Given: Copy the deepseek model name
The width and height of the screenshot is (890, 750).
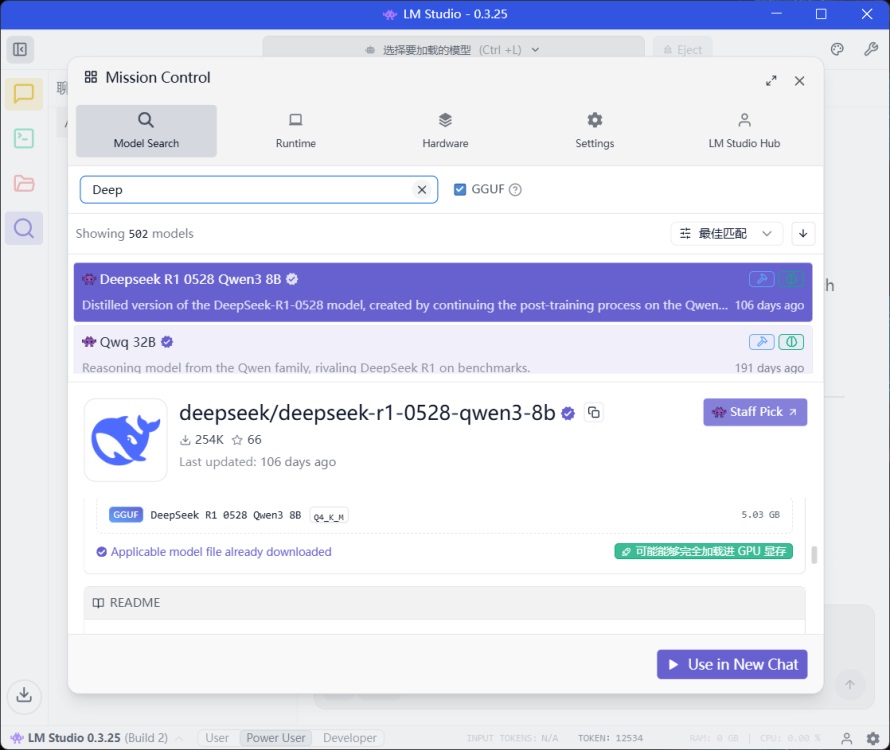Looking at the screenshot, I should coord(594,413).
